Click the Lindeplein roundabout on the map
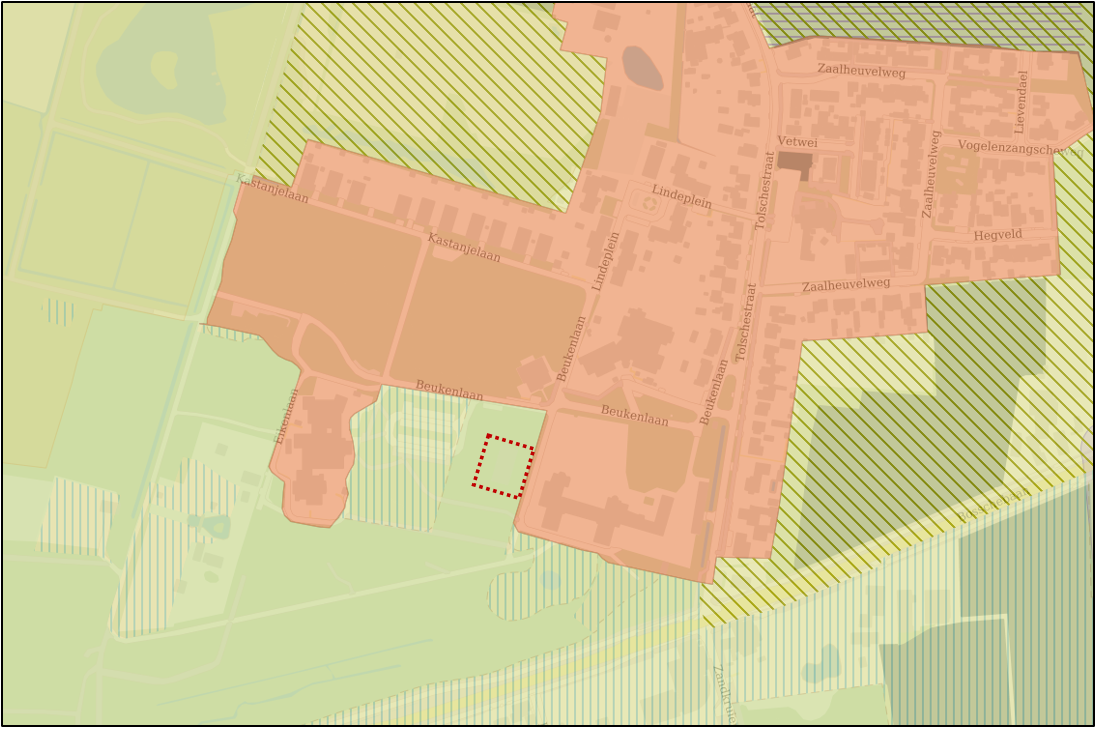The height and width of the screenshot is (730, 1098). [x=651, y=205]
